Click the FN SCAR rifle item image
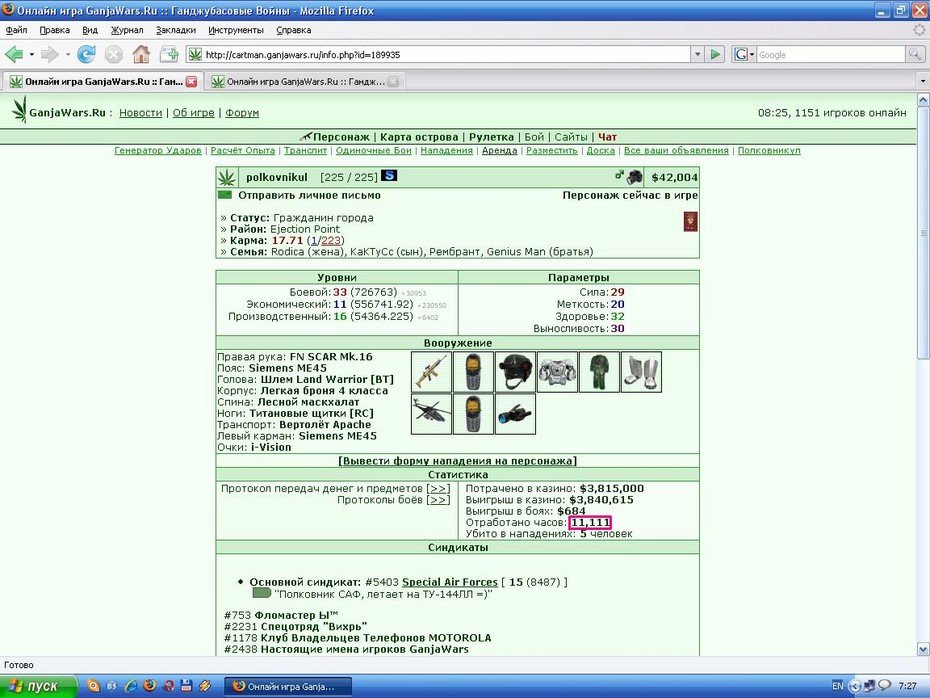 tap(431, 372)
